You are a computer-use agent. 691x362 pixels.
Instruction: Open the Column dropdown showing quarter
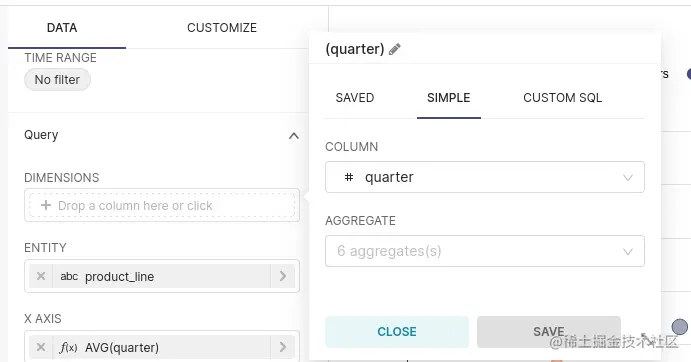click(485, 177)
